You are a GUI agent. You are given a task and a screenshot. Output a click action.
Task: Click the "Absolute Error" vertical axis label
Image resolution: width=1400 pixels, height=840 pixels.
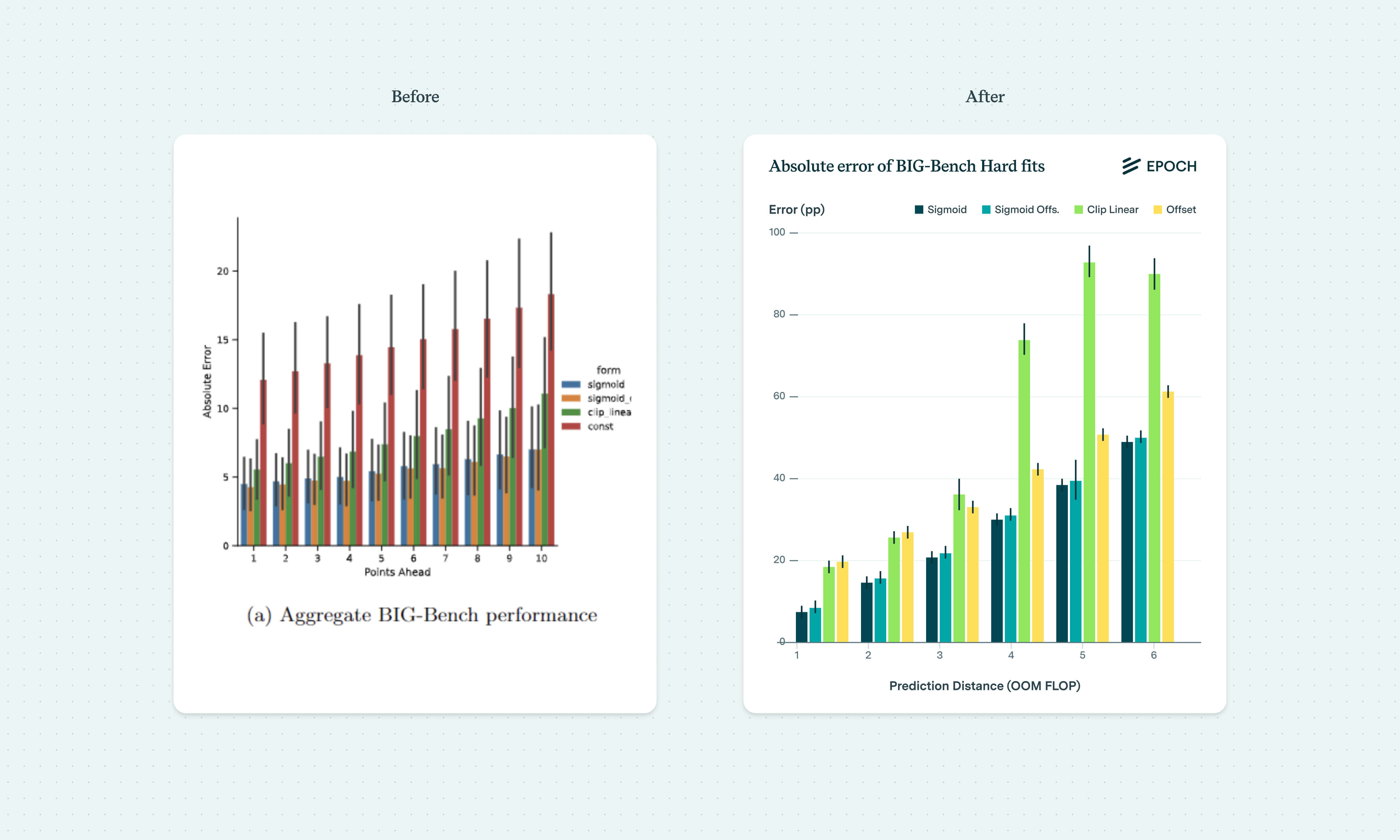207,382
